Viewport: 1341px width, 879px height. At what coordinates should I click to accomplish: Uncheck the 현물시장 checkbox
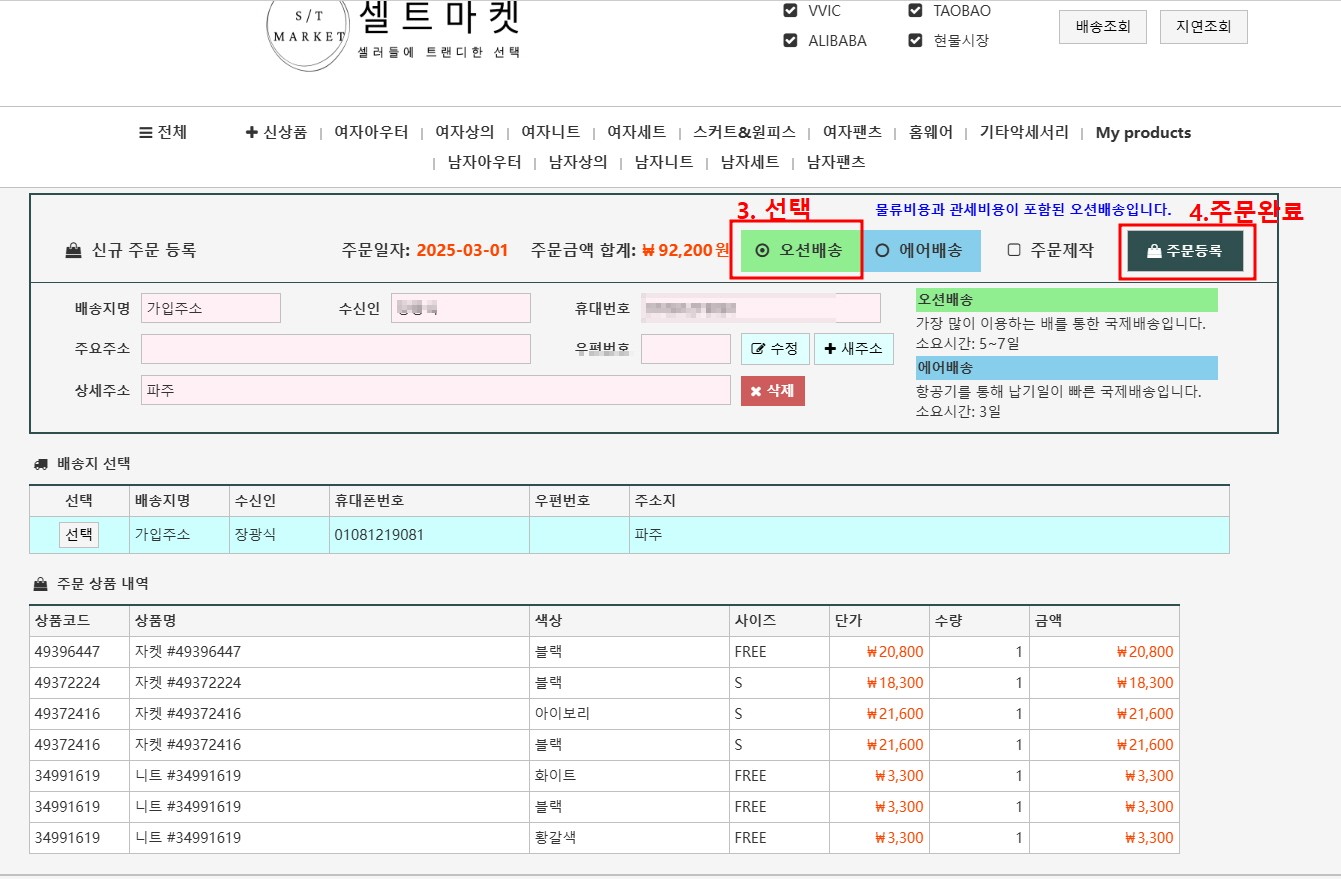915,41
